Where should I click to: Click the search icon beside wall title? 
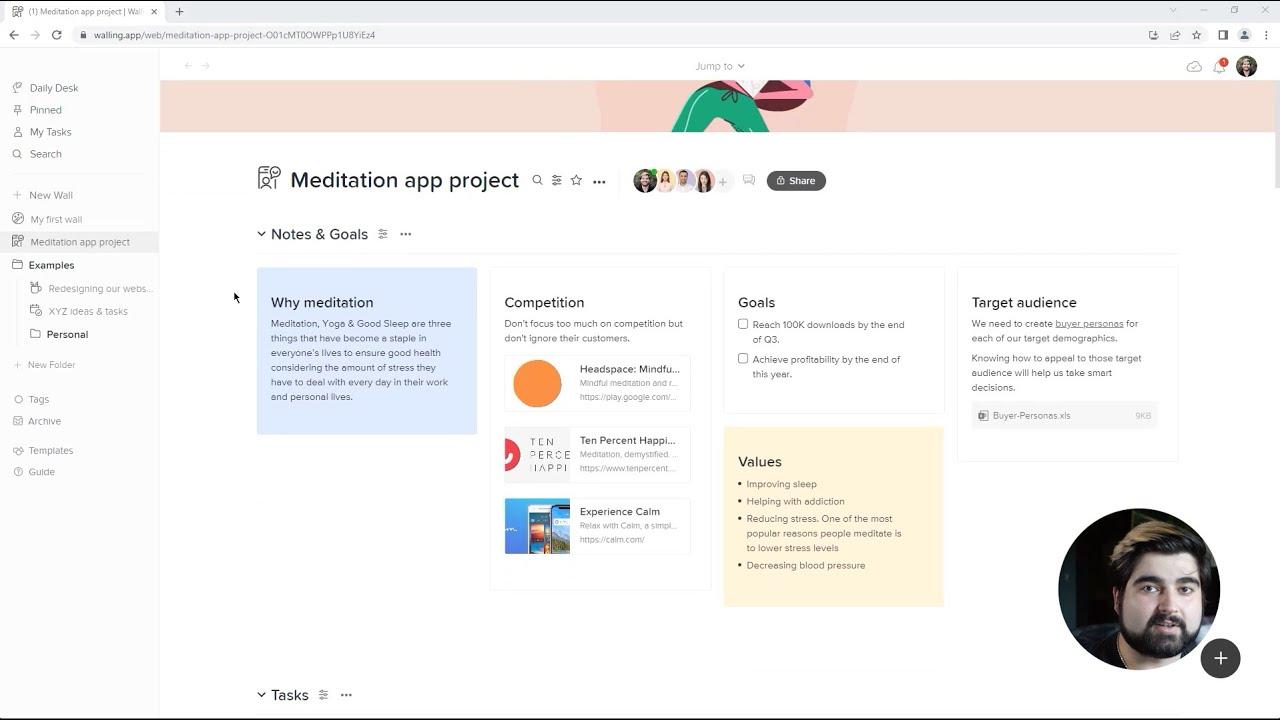537,181
